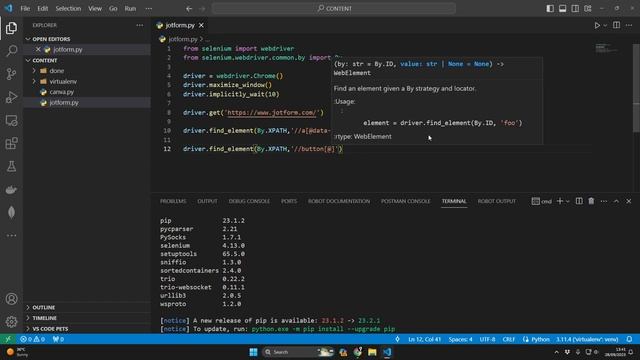Open the File menu

click(x=25, y=9)
